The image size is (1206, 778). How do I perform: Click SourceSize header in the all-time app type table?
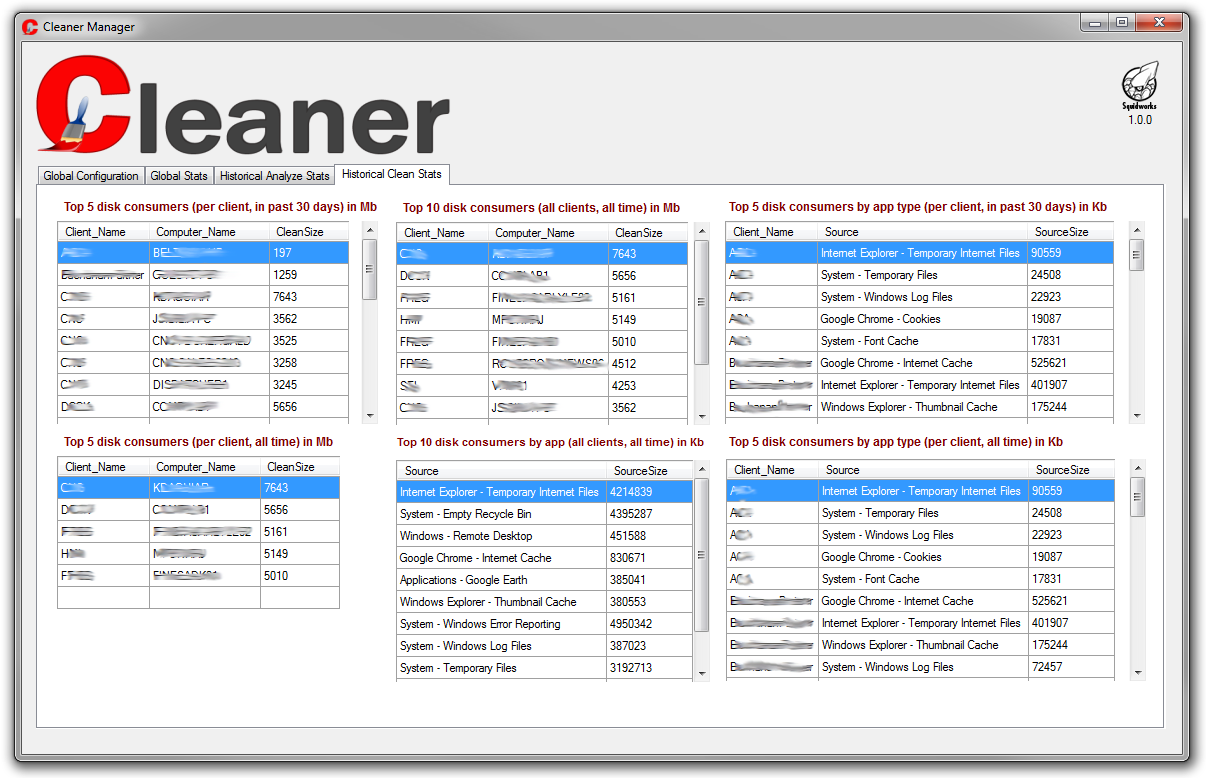(1071, 470)
